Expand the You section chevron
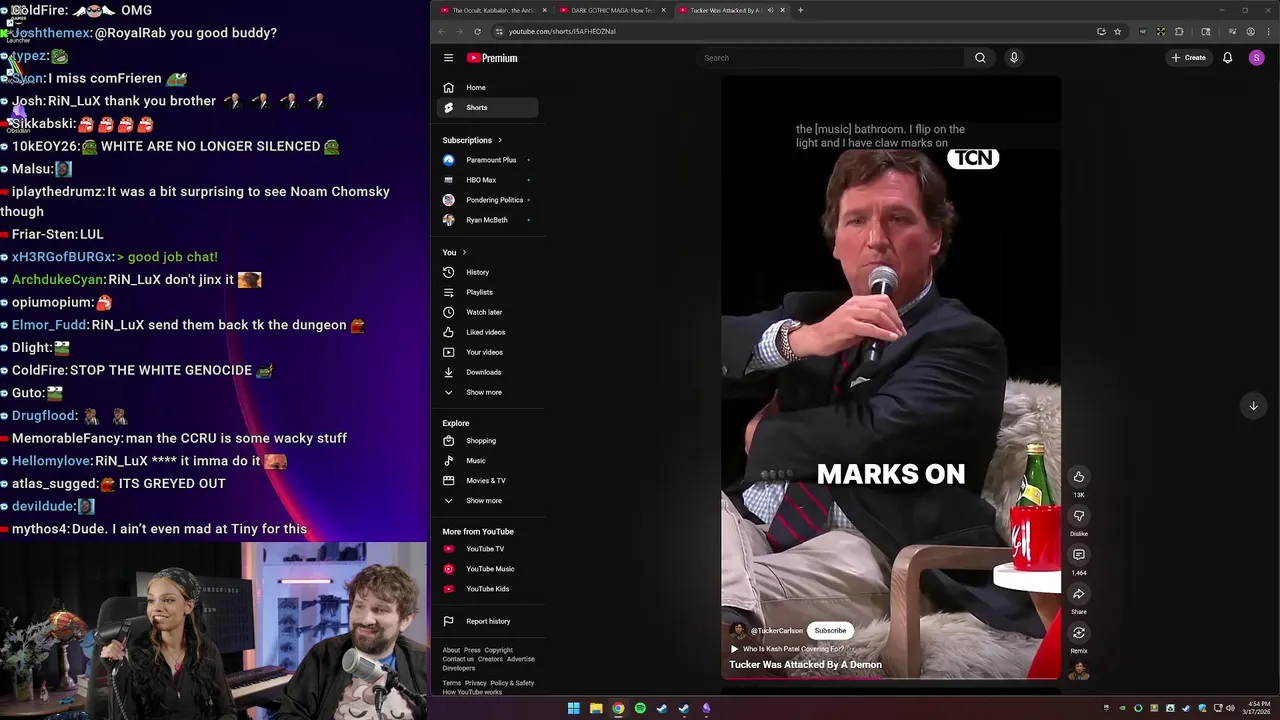 [464, 252]
